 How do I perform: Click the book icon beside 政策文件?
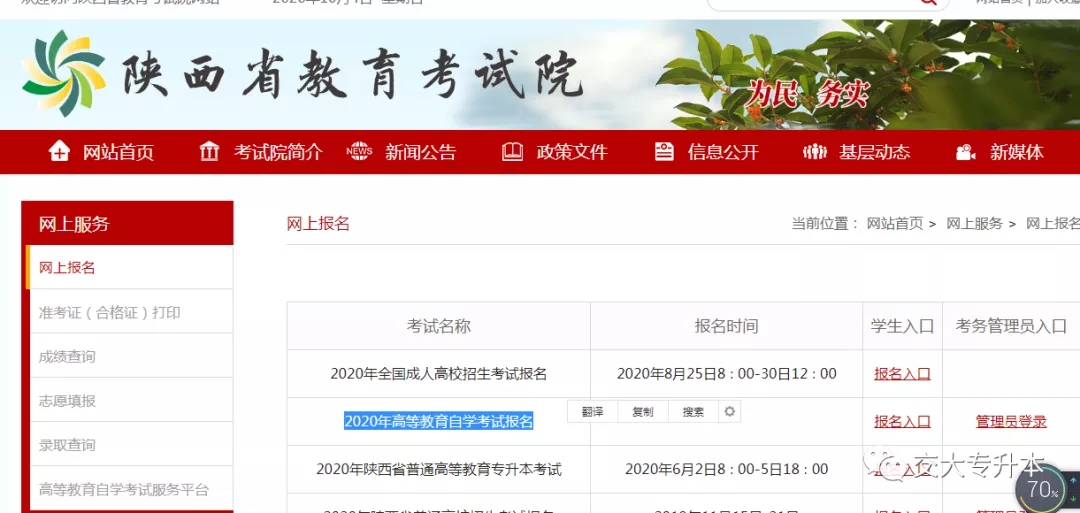512,151
